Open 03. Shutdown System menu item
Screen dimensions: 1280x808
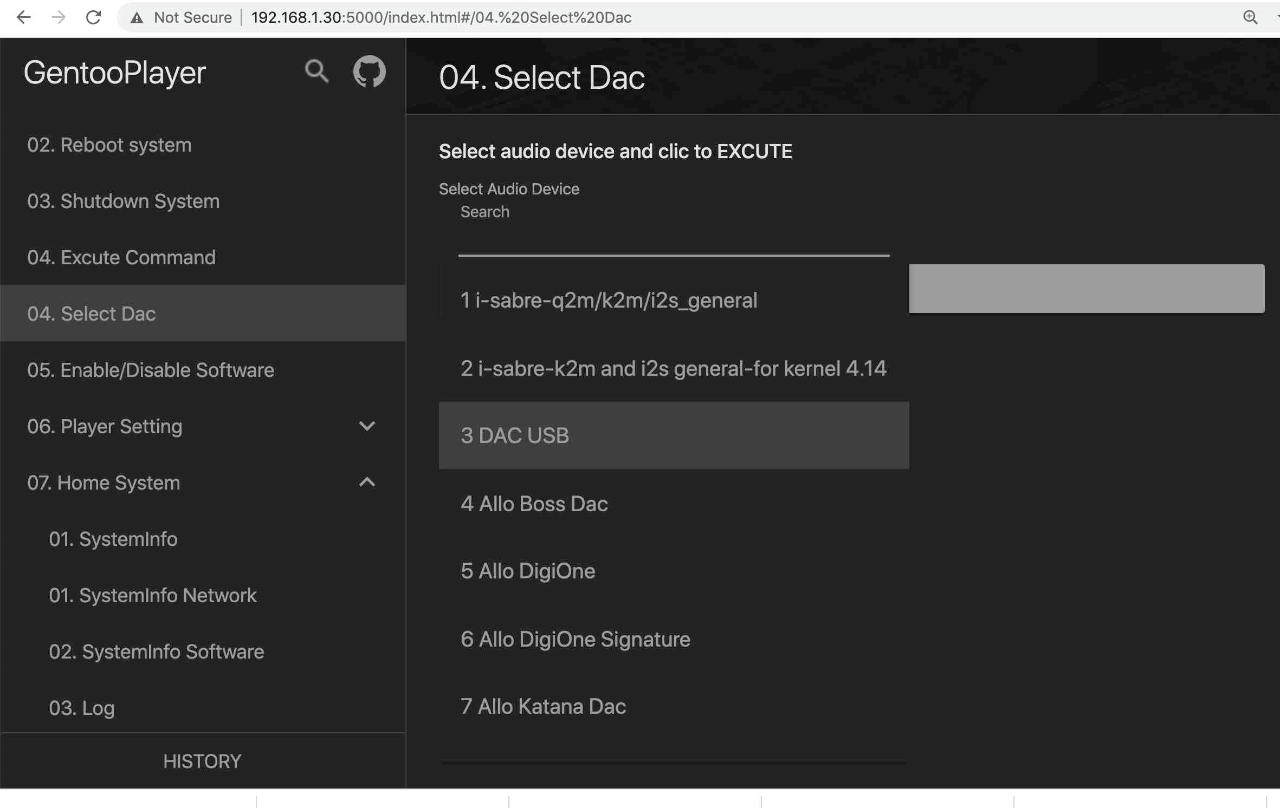[x=203, y=201]
